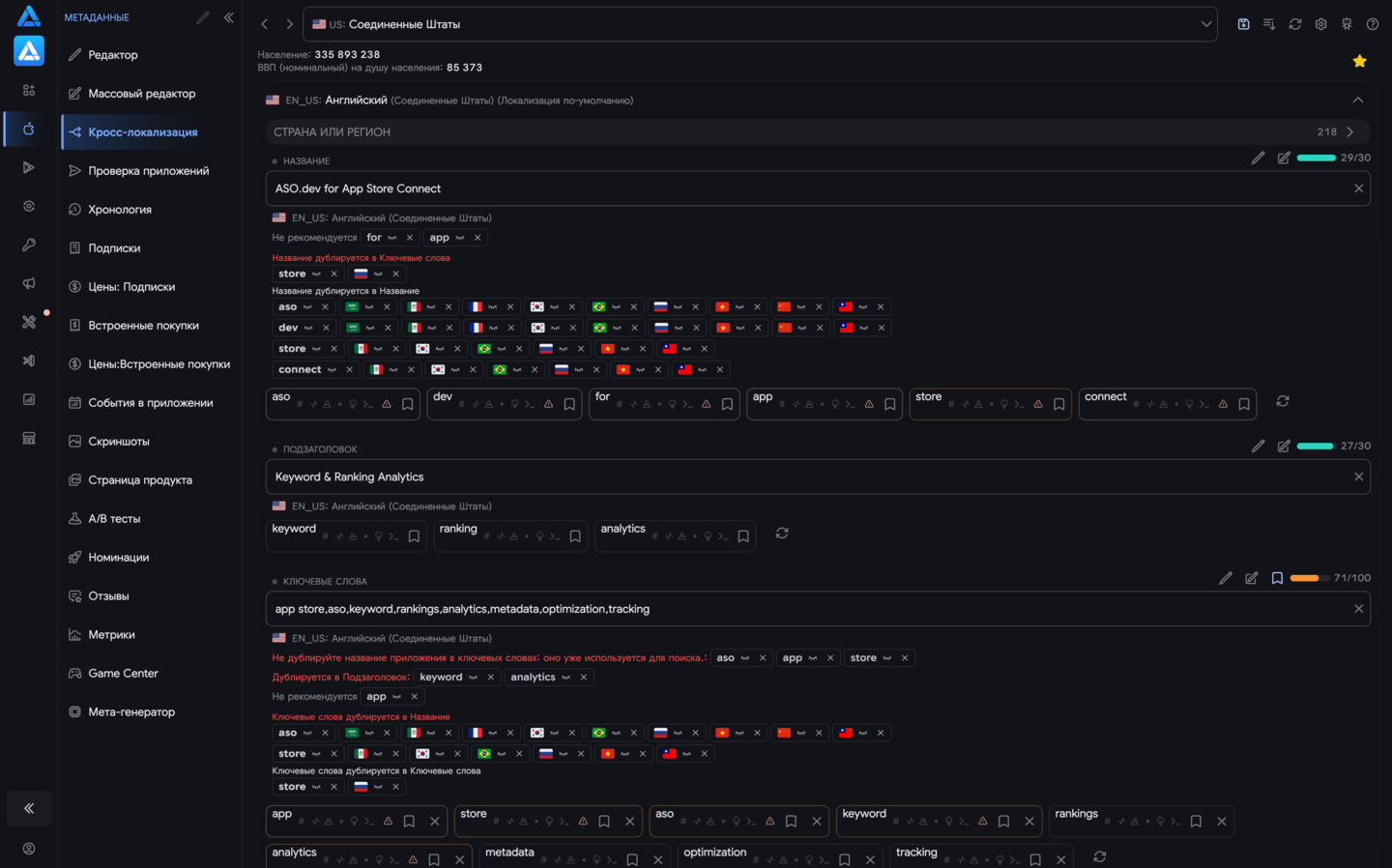The image size is (1392, 868).
Task: Open settings via the gear icon
Action: tap(1320, 24)
